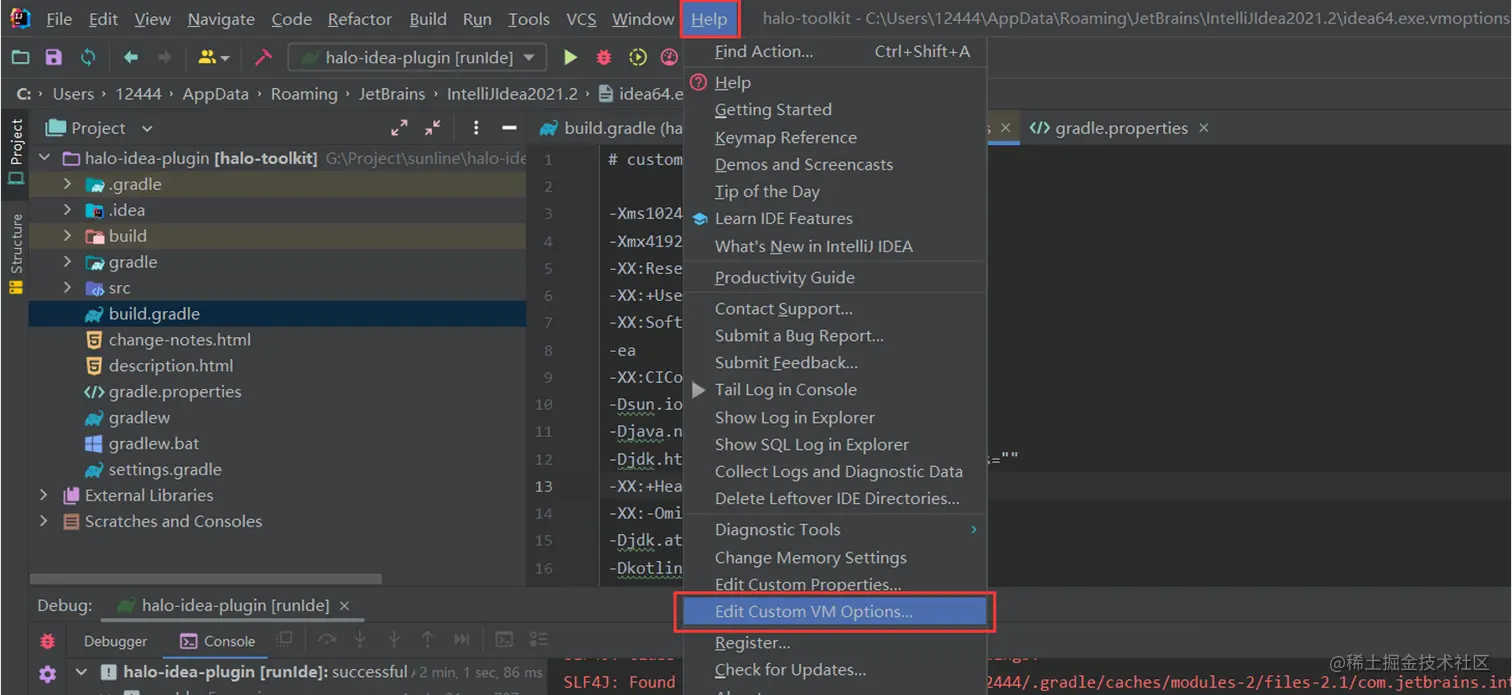
Task: Close the gradle.properties editor tab
Action: tap(1204, 128)
